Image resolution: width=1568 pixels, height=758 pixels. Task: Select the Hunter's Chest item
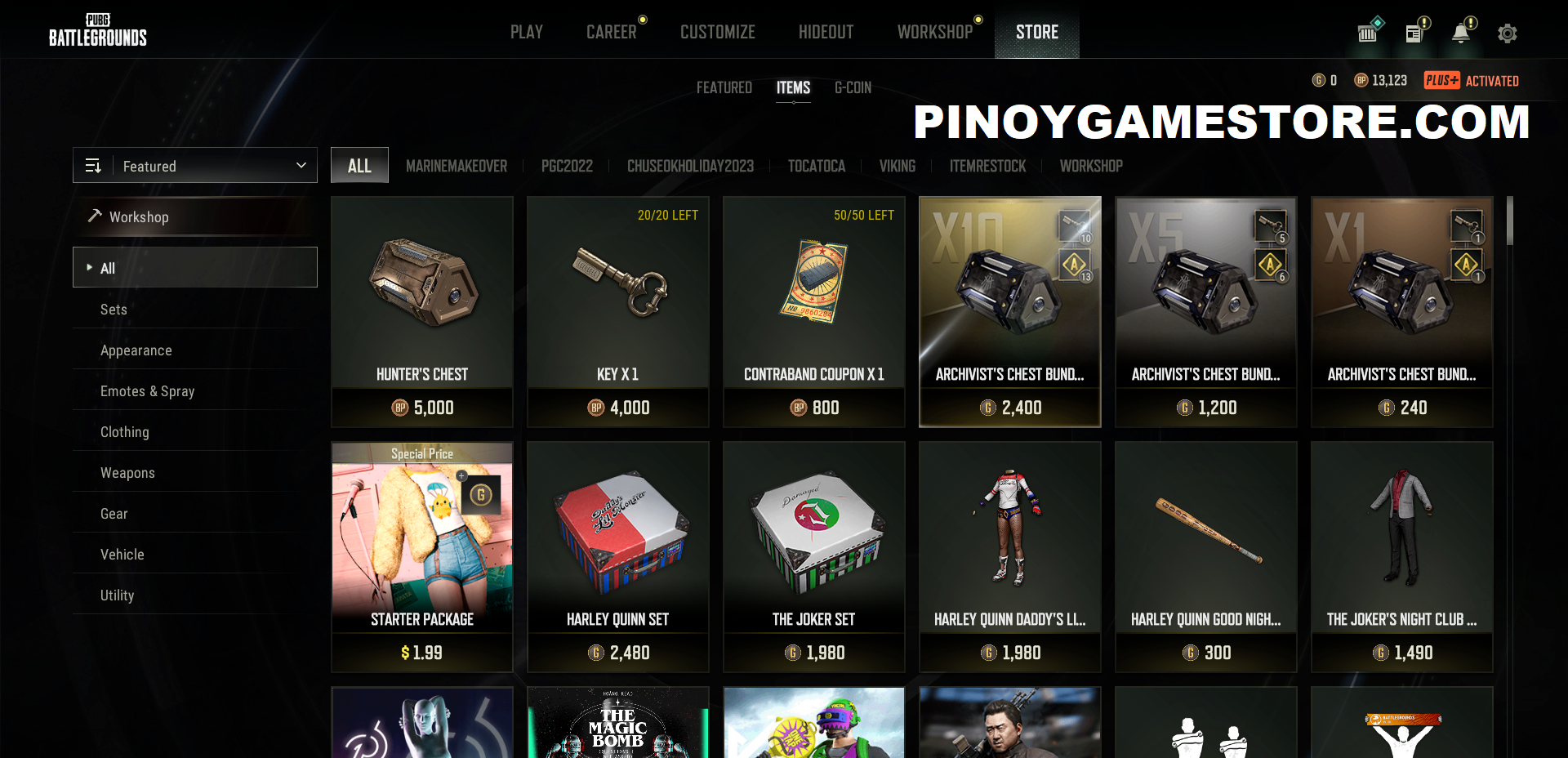422,311
